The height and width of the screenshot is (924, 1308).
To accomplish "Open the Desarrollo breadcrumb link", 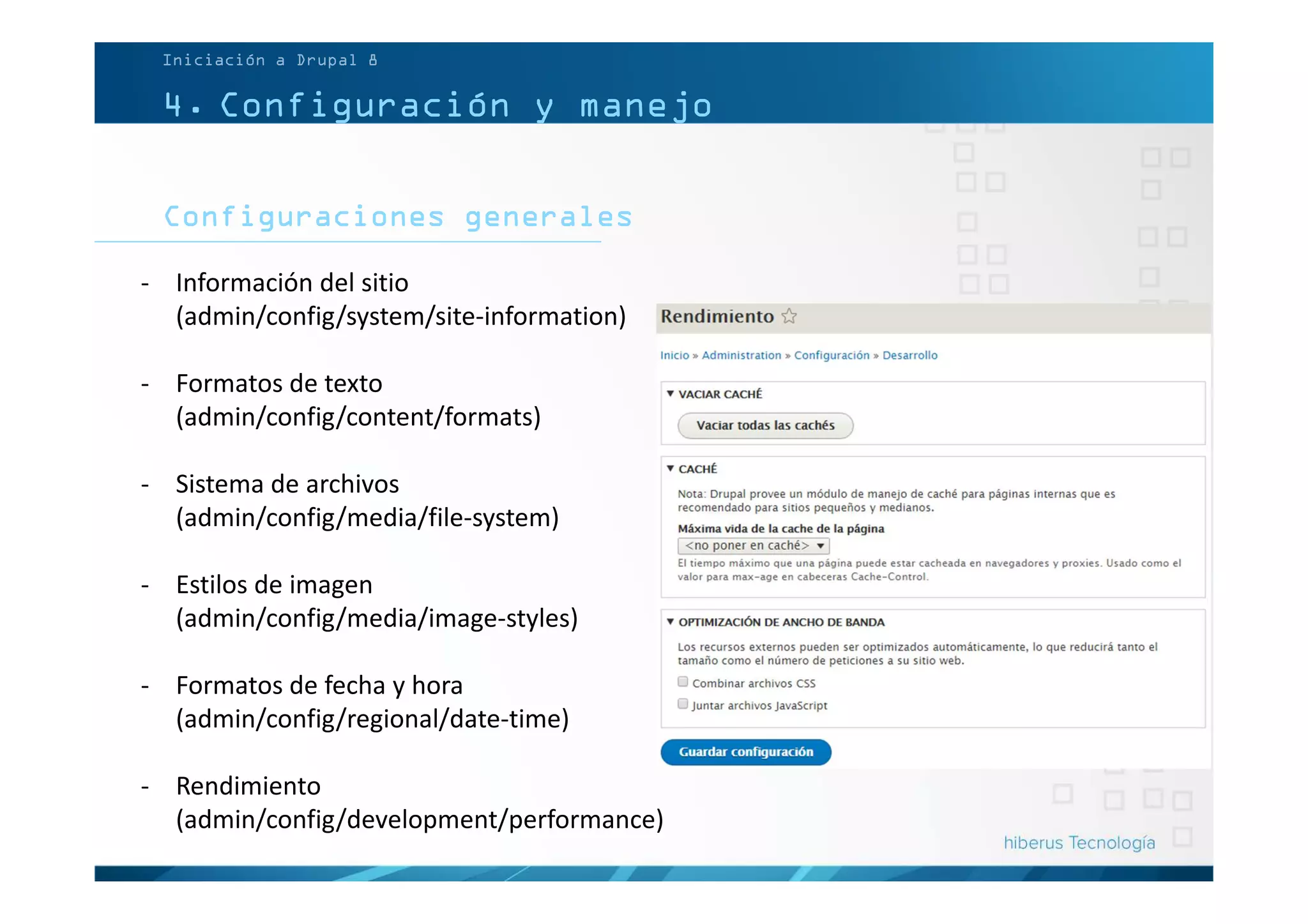I will pyautogui.click(x=909, y=355).
